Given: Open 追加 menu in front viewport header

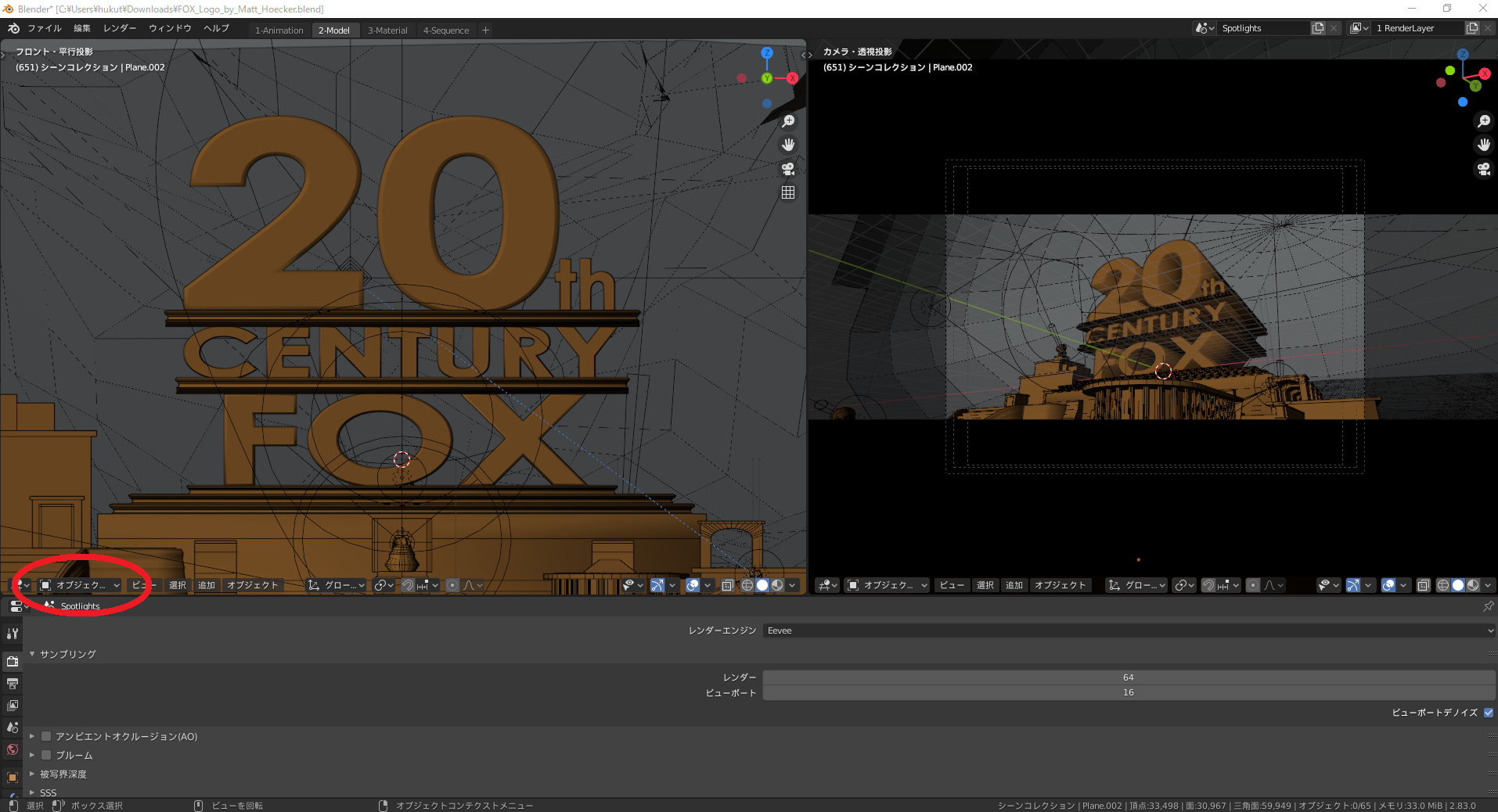Looking at the screenshot, I should pyautogui.click(x=207, y=585).
